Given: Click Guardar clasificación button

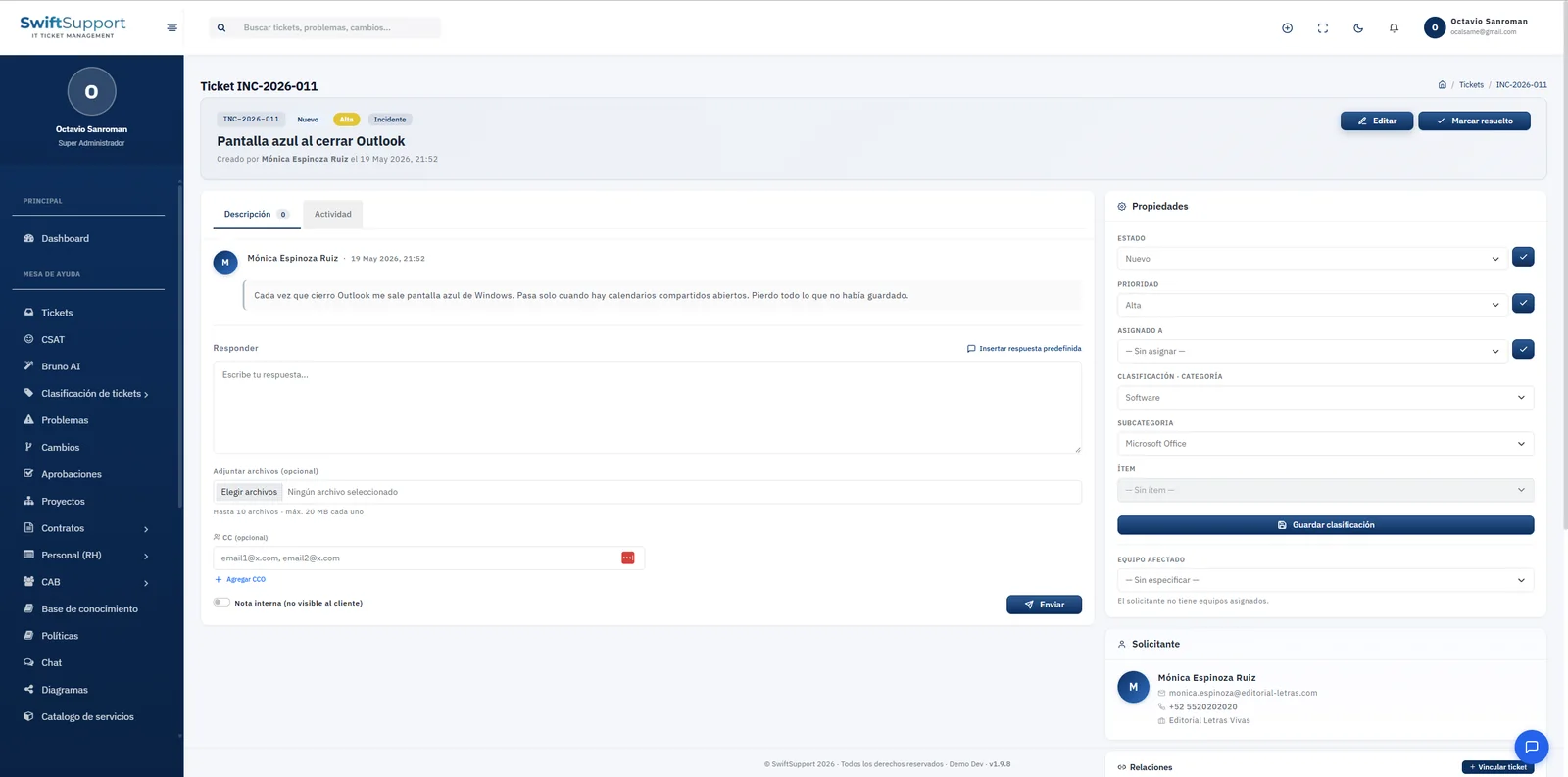Looking at the screenshot, I should click(1325, 525).
